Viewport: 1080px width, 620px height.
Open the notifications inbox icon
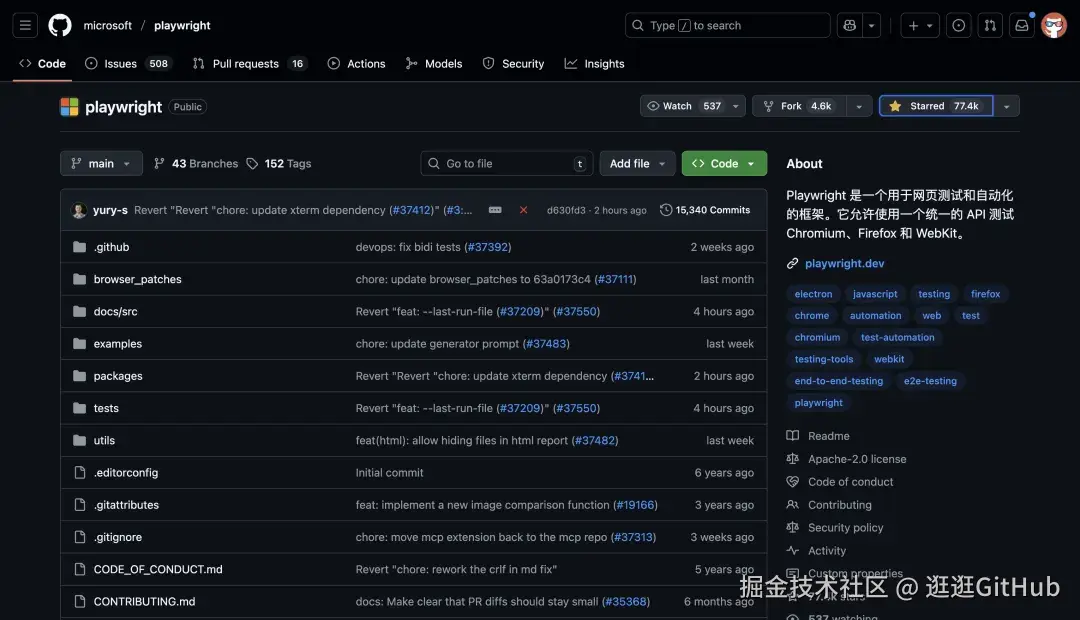(x=1021, y=25)
